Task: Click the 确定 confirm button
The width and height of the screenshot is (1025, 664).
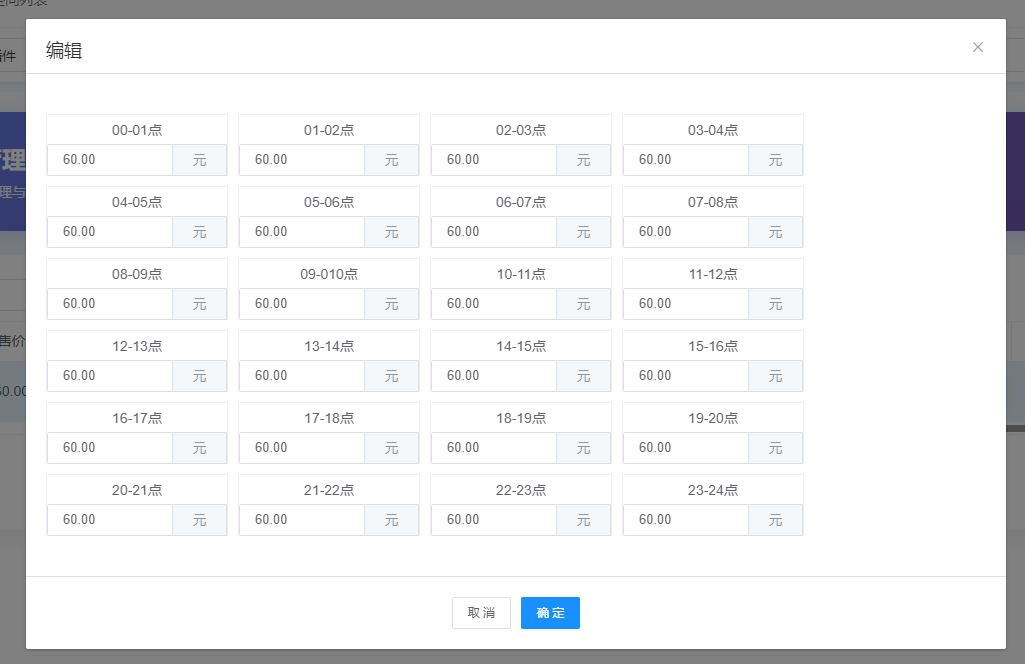Action: click(550, 613)
